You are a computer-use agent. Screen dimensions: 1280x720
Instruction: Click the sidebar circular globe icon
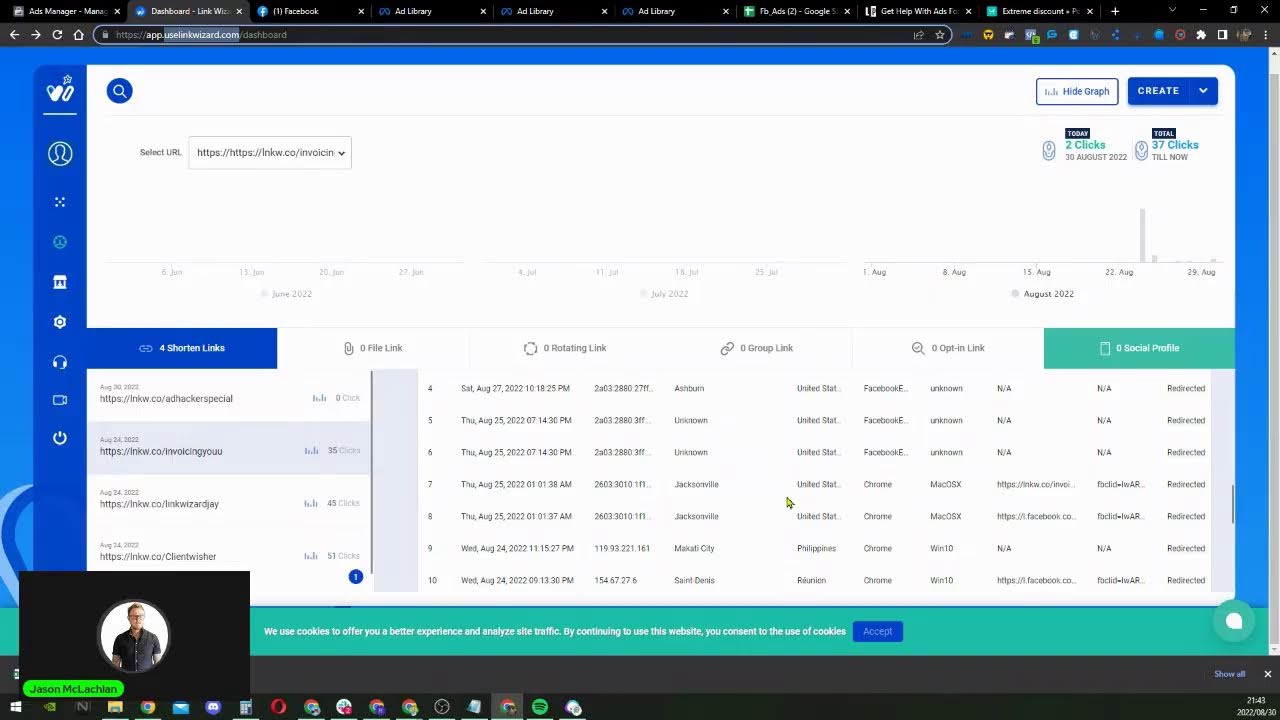[x=60, y=242]
